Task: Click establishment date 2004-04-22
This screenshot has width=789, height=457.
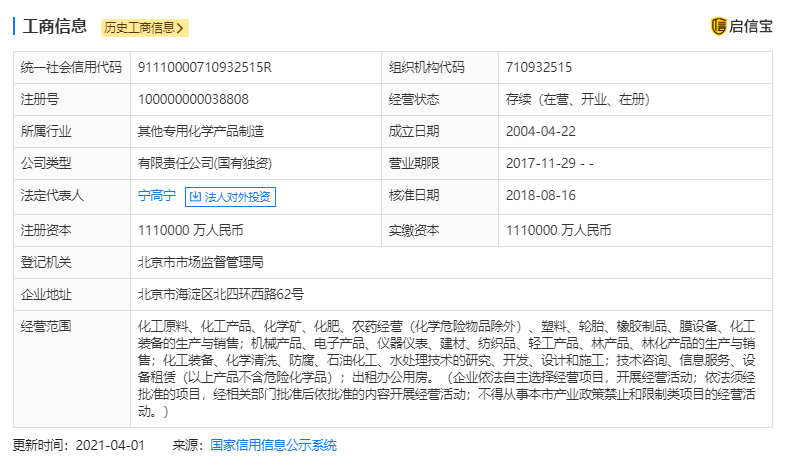Action: click(541, 132)
